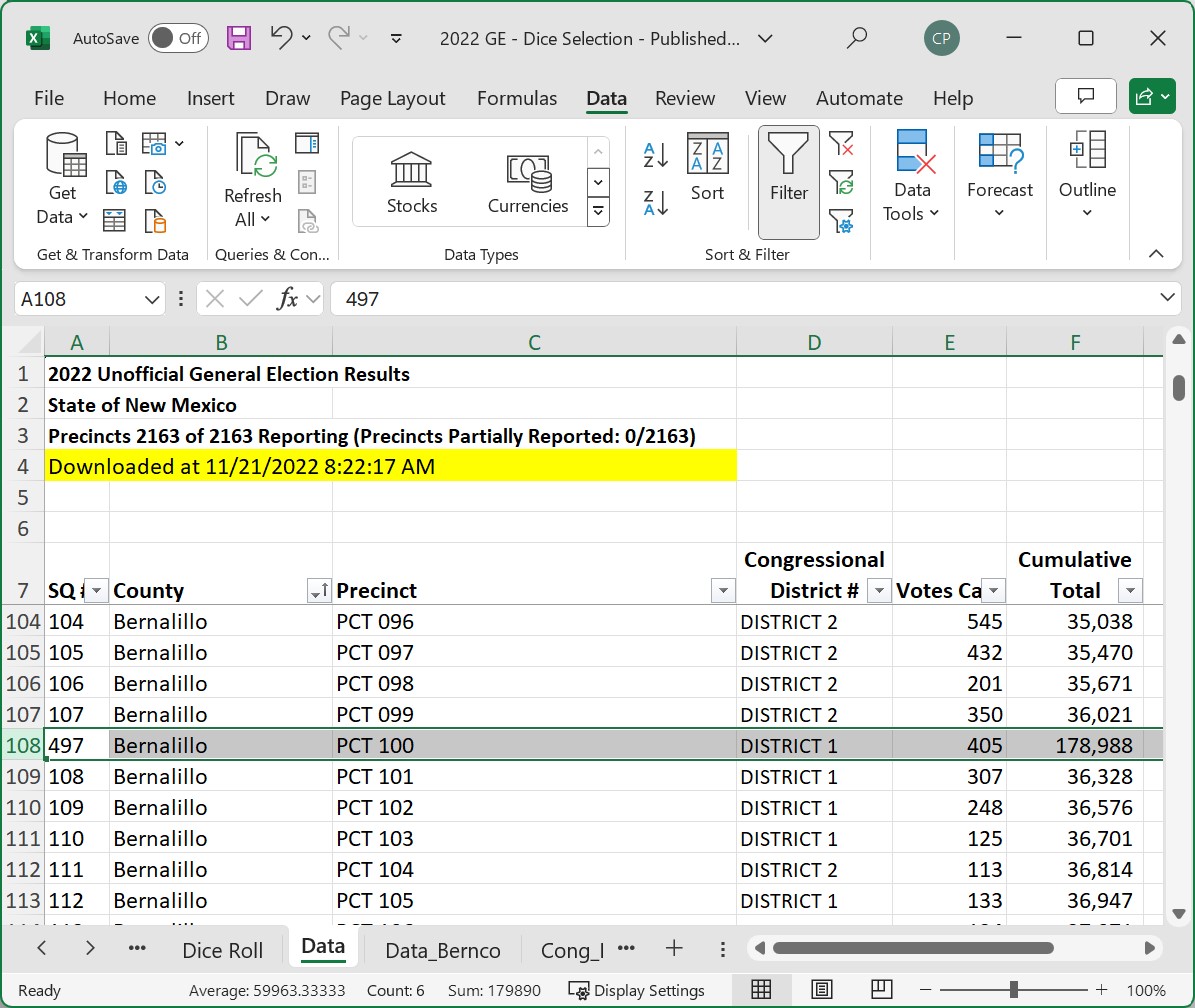Toggle AutoSave switch

(x=178, y=38)
